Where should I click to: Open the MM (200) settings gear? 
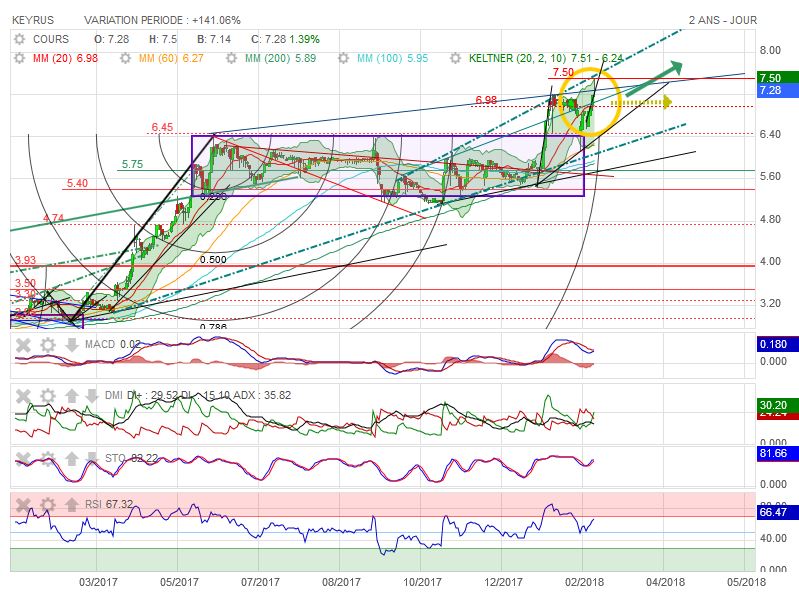[x=231, y=58]
